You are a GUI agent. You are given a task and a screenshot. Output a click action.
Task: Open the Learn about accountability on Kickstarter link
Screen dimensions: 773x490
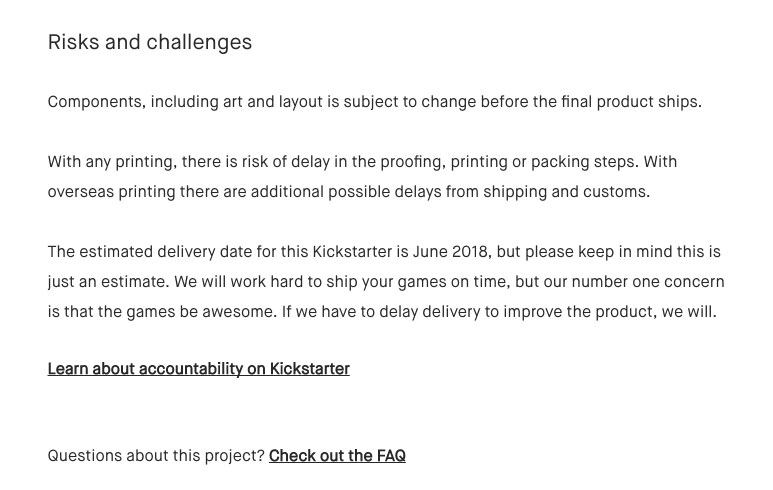[199, 369]
